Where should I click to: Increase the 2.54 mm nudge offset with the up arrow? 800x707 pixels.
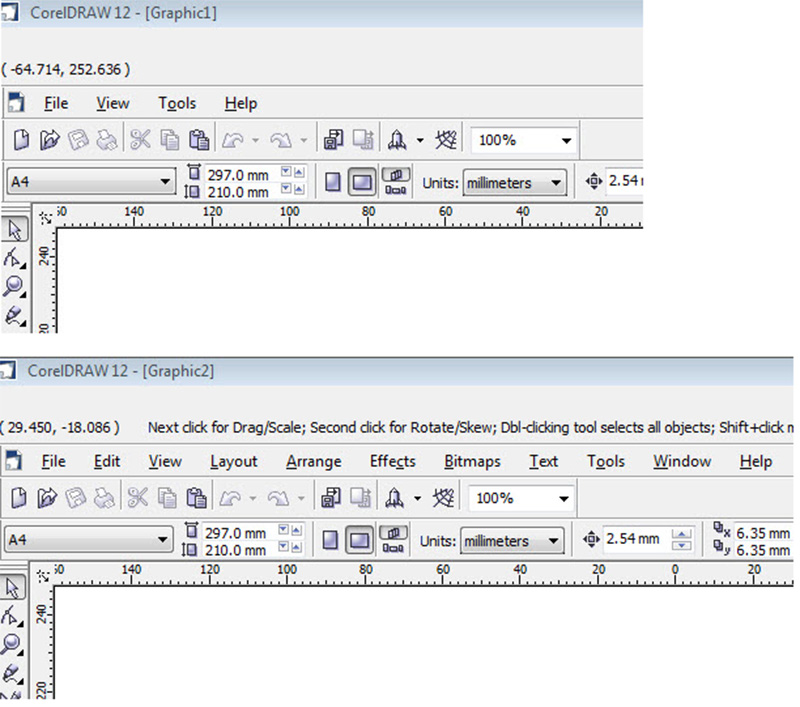click(682, 535)
